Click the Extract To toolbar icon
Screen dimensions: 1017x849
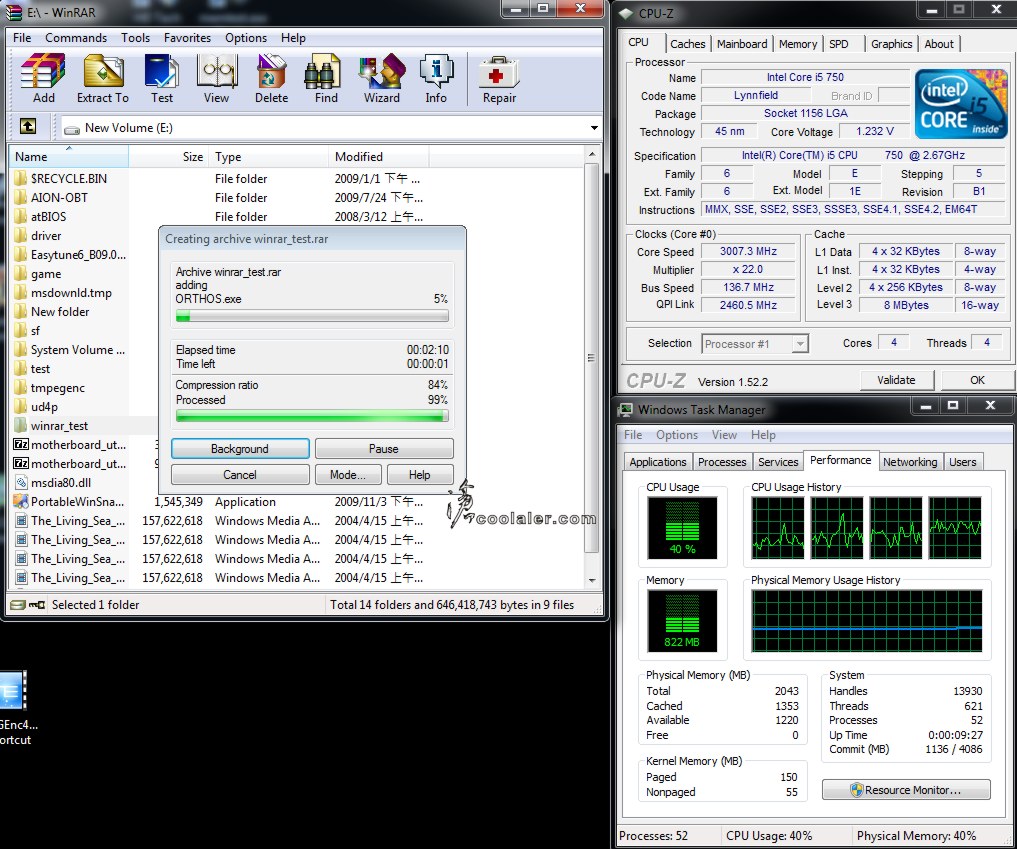click(103, 71)
